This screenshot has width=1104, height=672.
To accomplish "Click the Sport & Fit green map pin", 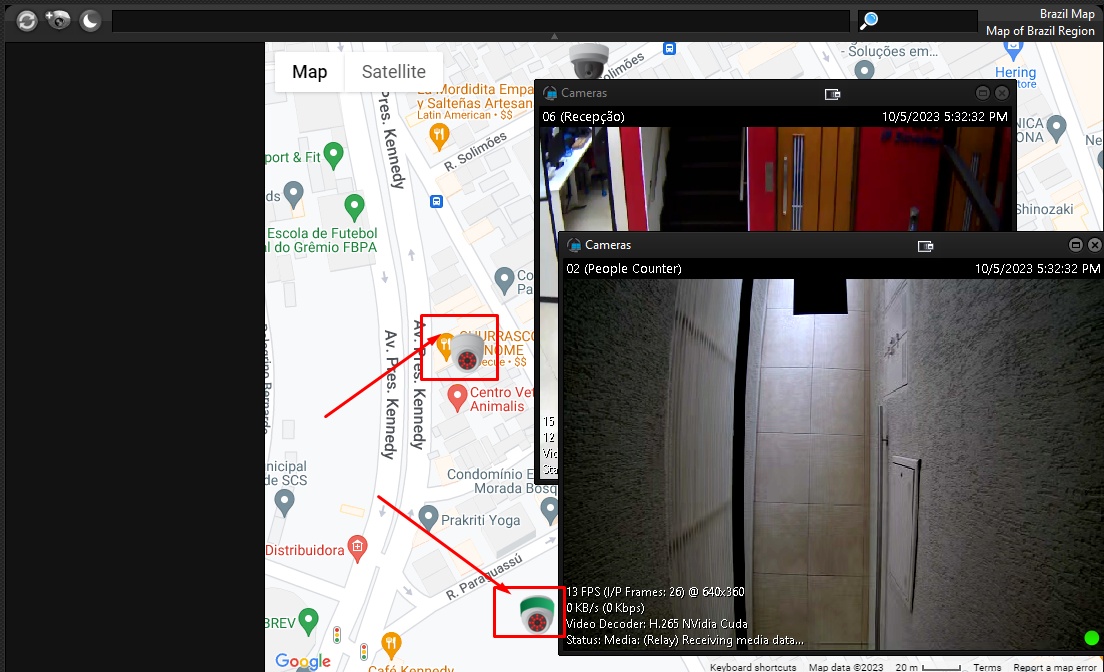I will [333, 156].
